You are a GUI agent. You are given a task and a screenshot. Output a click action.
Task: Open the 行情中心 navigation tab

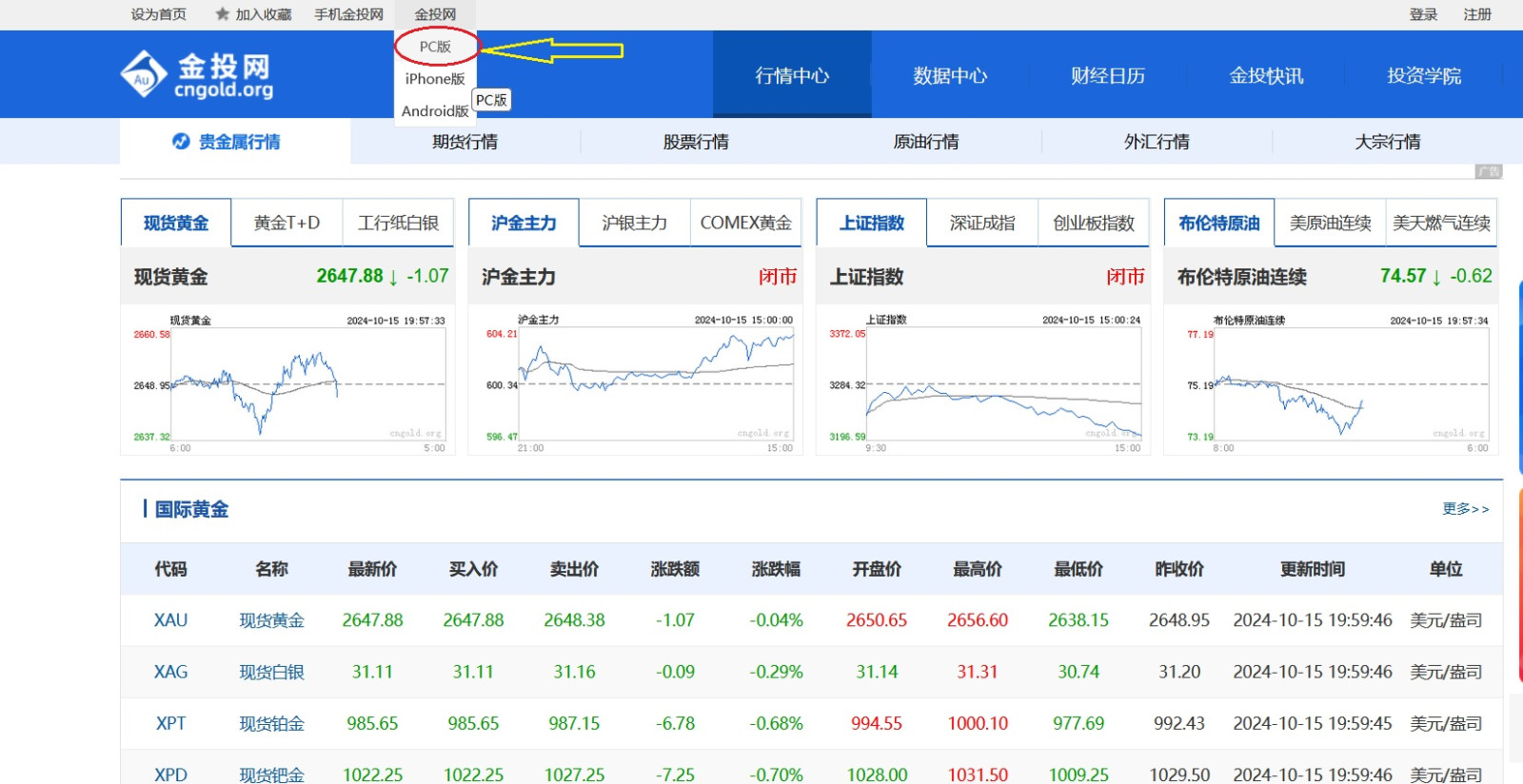pyautogui.click(x=792, y=75)
